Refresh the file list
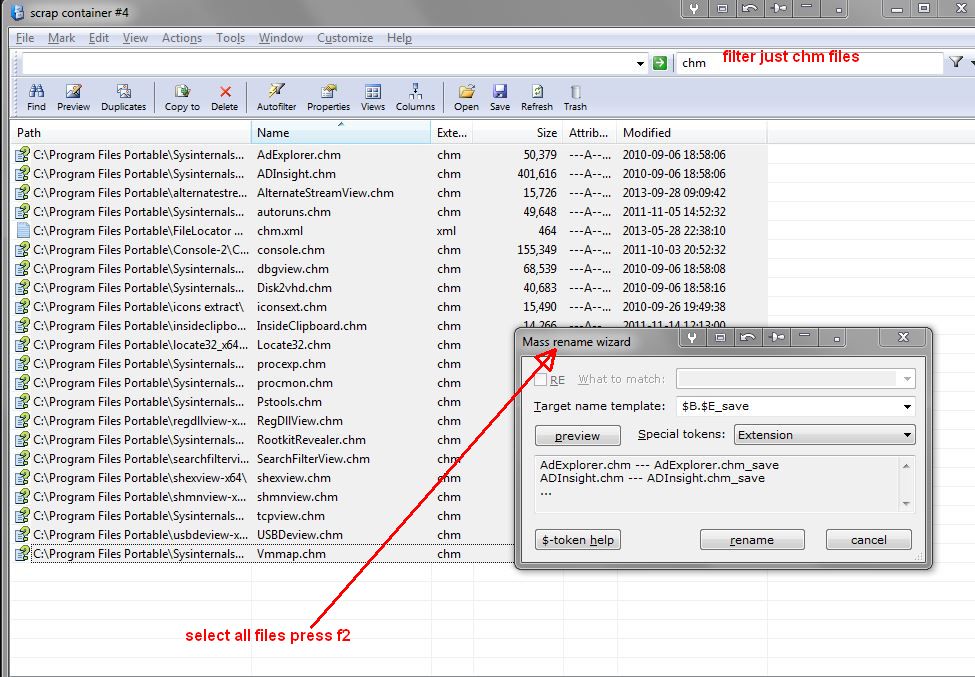 pyautogui.click(x=537, y=98)
